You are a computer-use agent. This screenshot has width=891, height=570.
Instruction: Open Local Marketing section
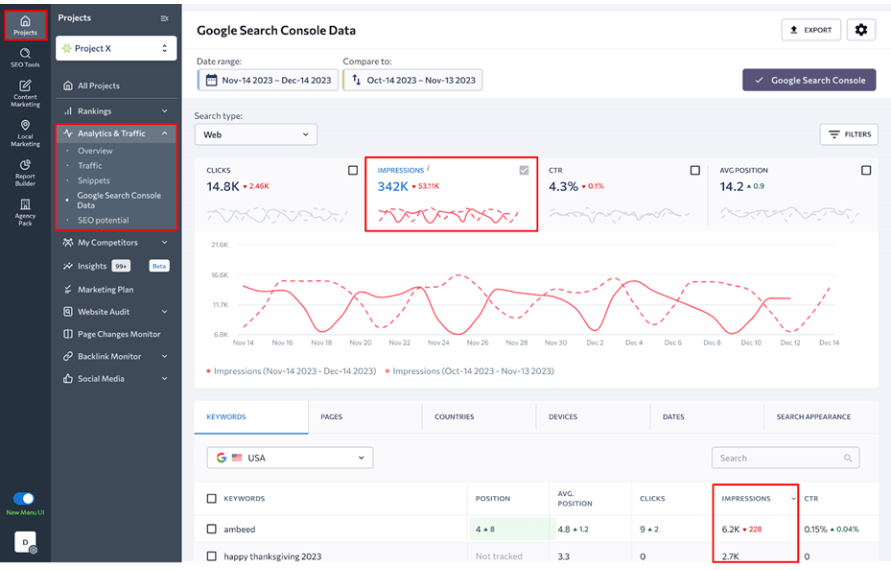click(x=25, y=134)
